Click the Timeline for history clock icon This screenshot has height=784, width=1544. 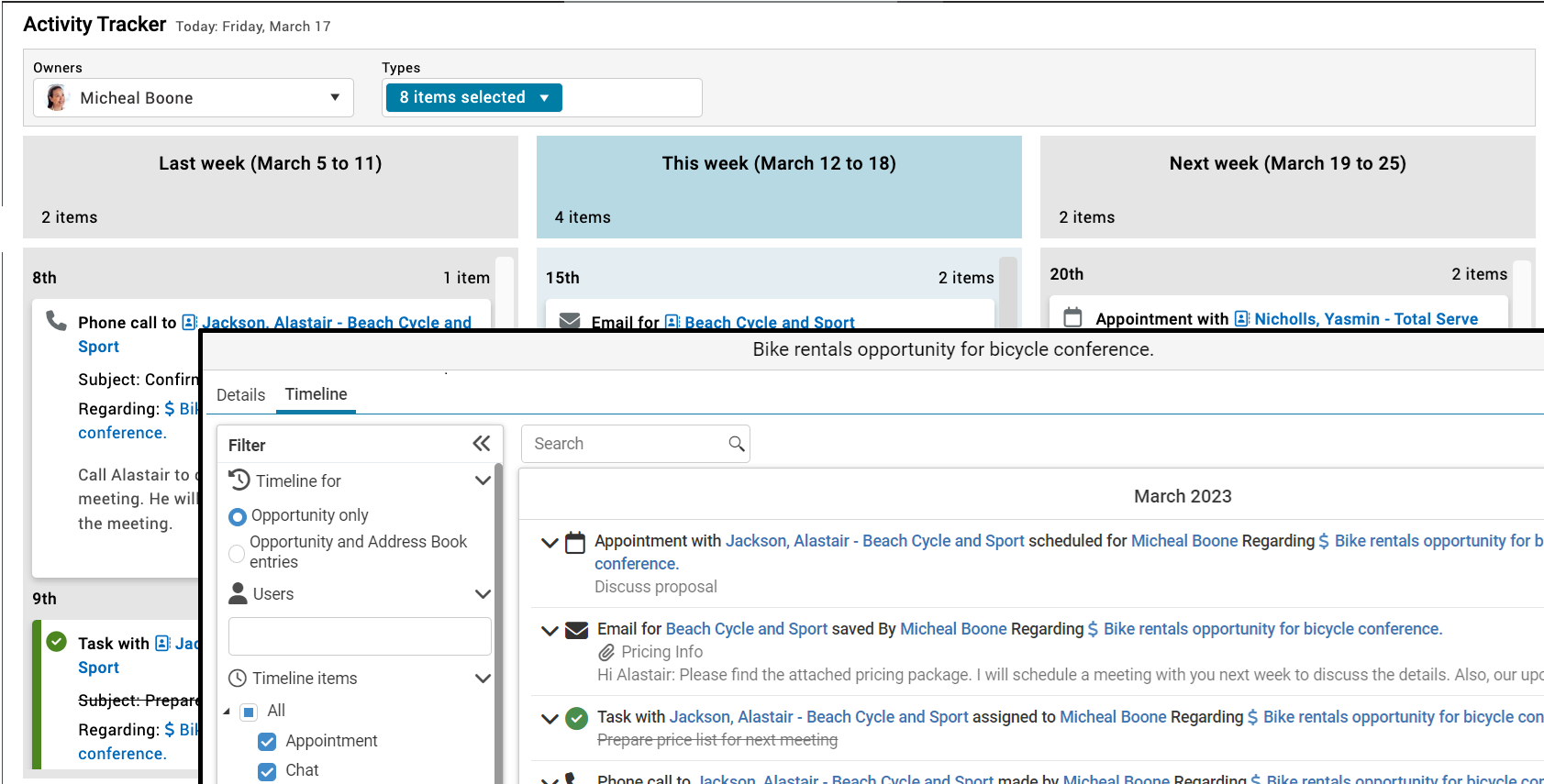pyautogui.click(x=239, y=480)
